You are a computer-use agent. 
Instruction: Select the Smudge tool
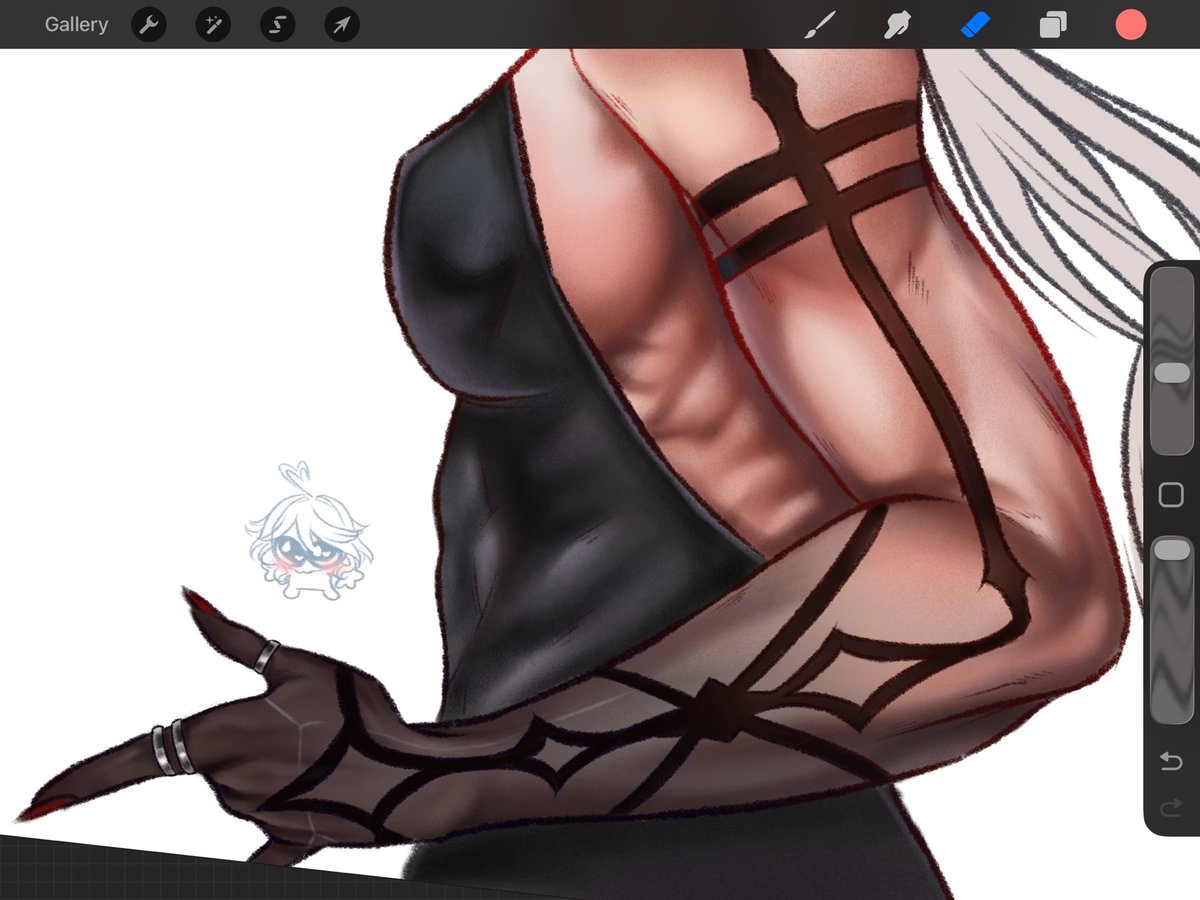[x=897, y=25]
